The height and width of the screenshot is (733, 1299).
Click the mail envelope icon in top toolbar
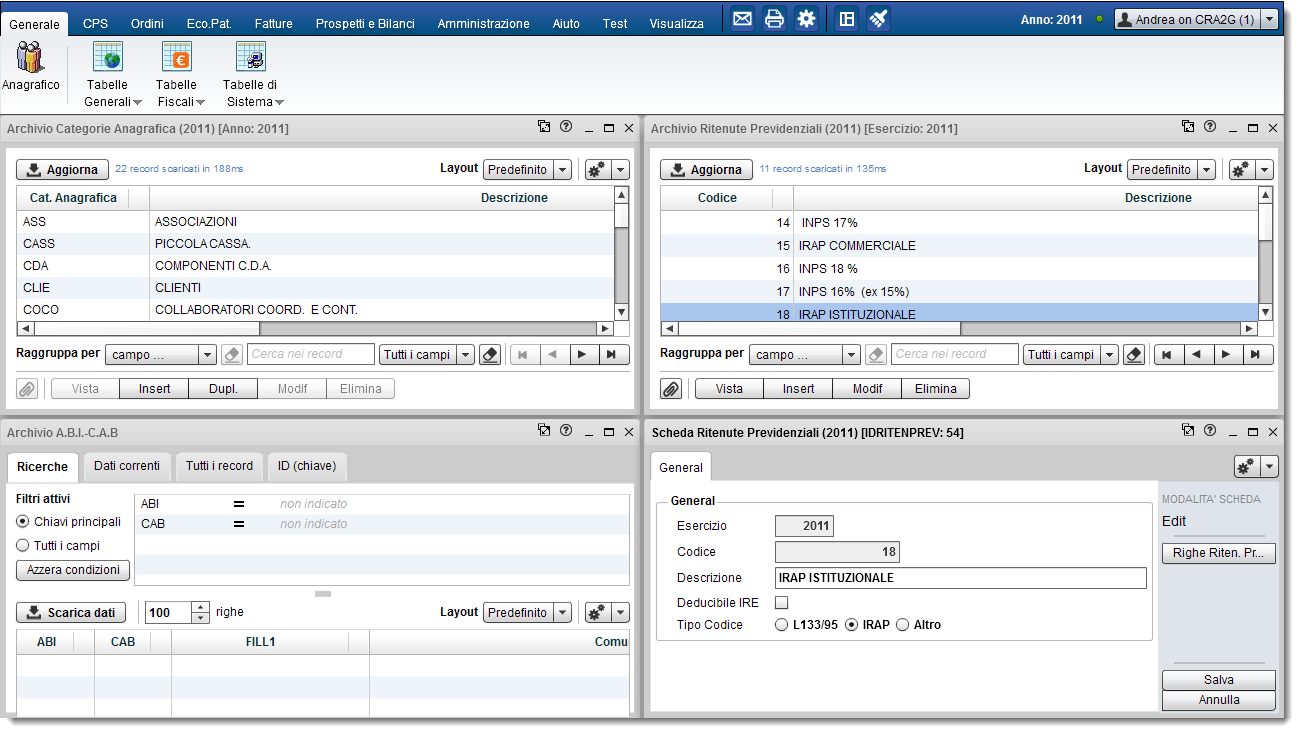pos(742,19)
